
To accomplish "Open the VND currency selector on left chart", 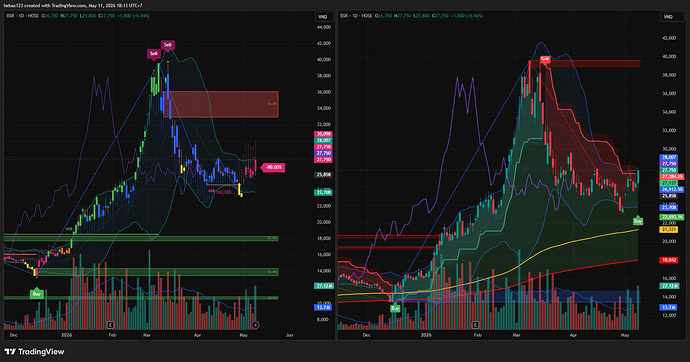I will [323, 17].
